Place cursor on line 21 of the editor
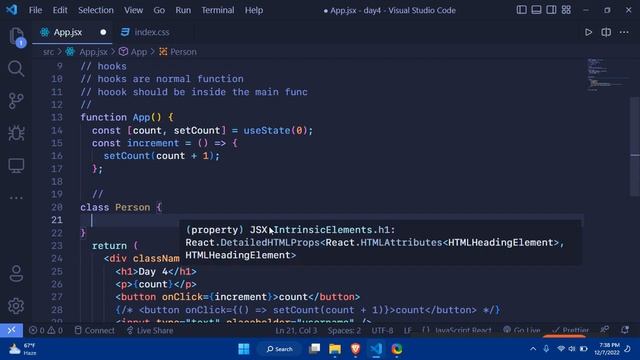Screen dimensions: 640x360 [x=331, y=220]
